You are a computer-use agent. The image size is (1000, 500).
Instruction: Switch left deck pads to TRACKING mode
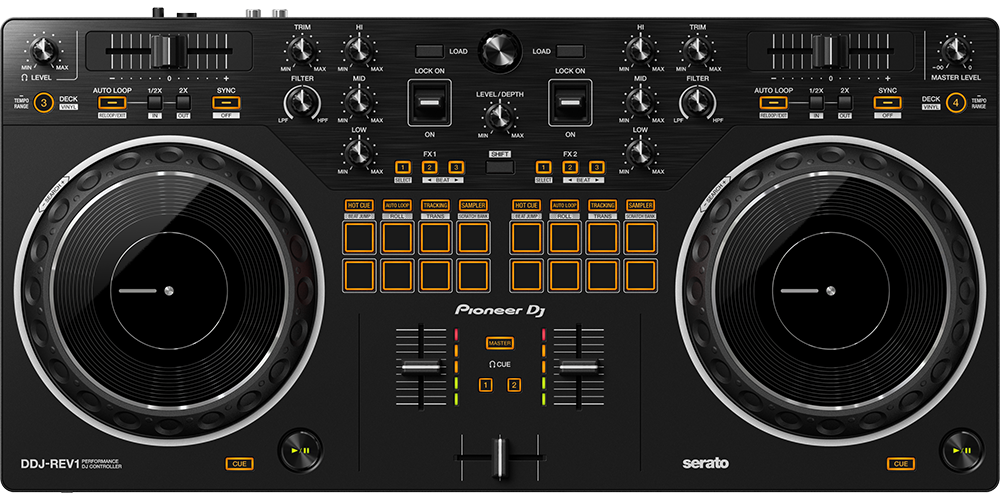pos(435,205)
